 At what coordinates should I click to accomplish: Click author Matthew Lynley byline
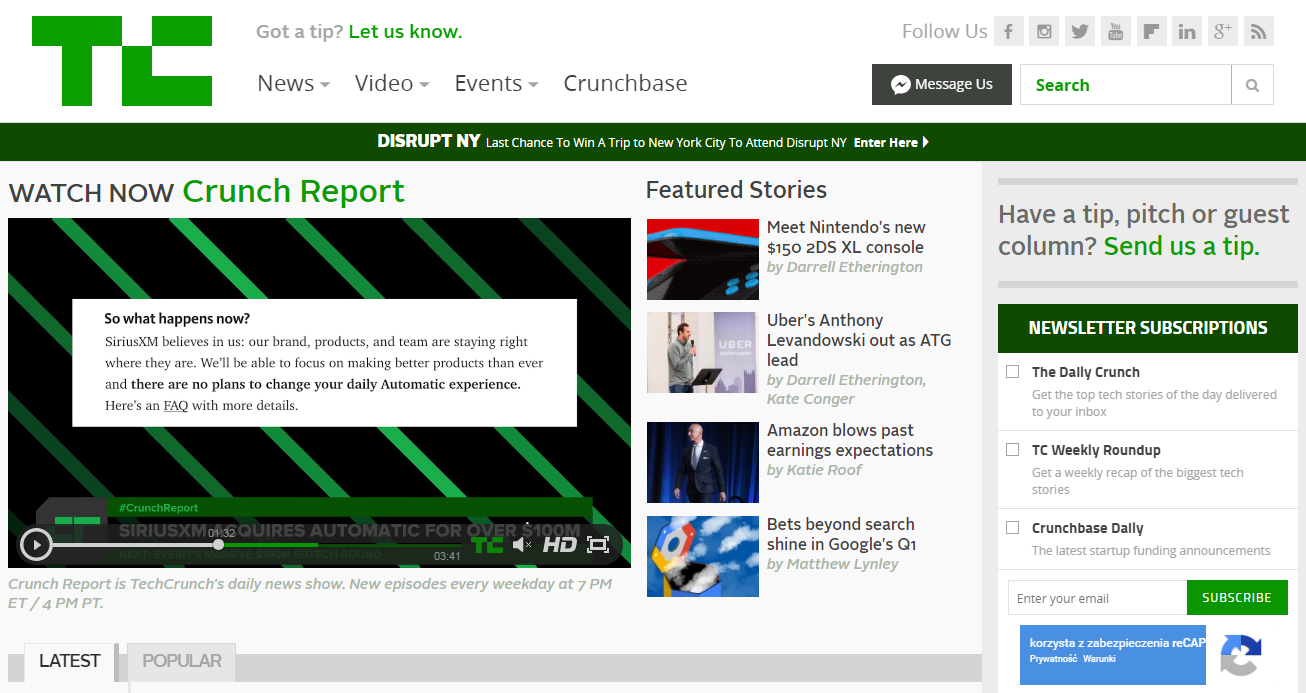pos(843,564)
